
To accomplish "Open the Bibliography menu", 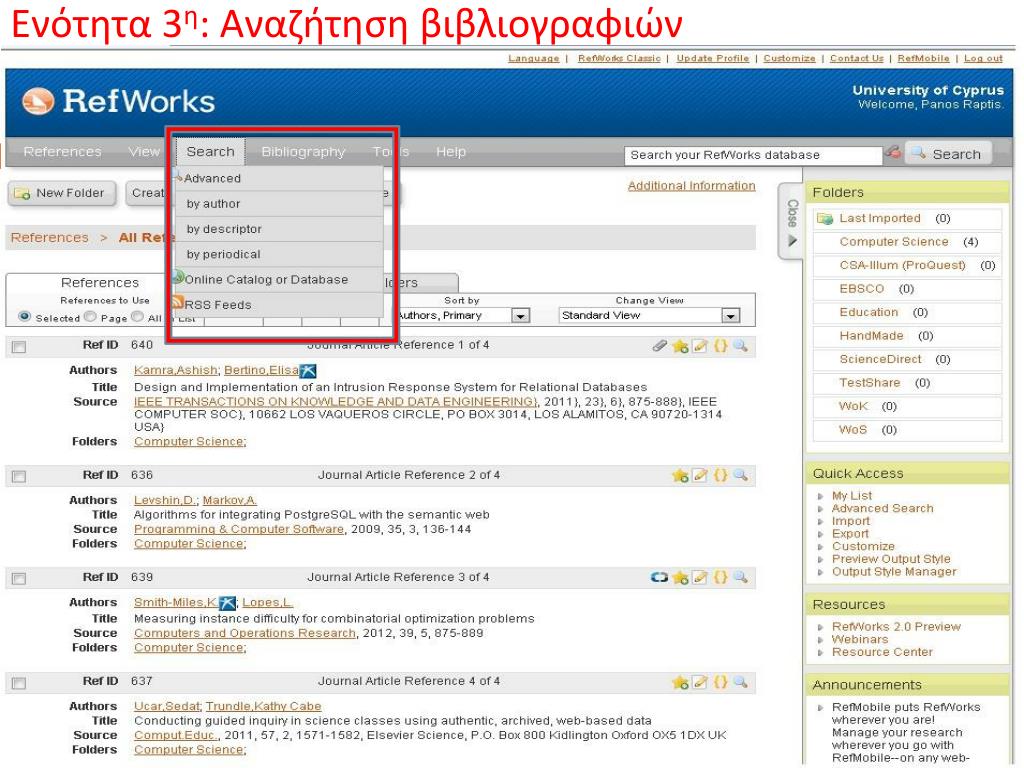I will coord(303,152).
